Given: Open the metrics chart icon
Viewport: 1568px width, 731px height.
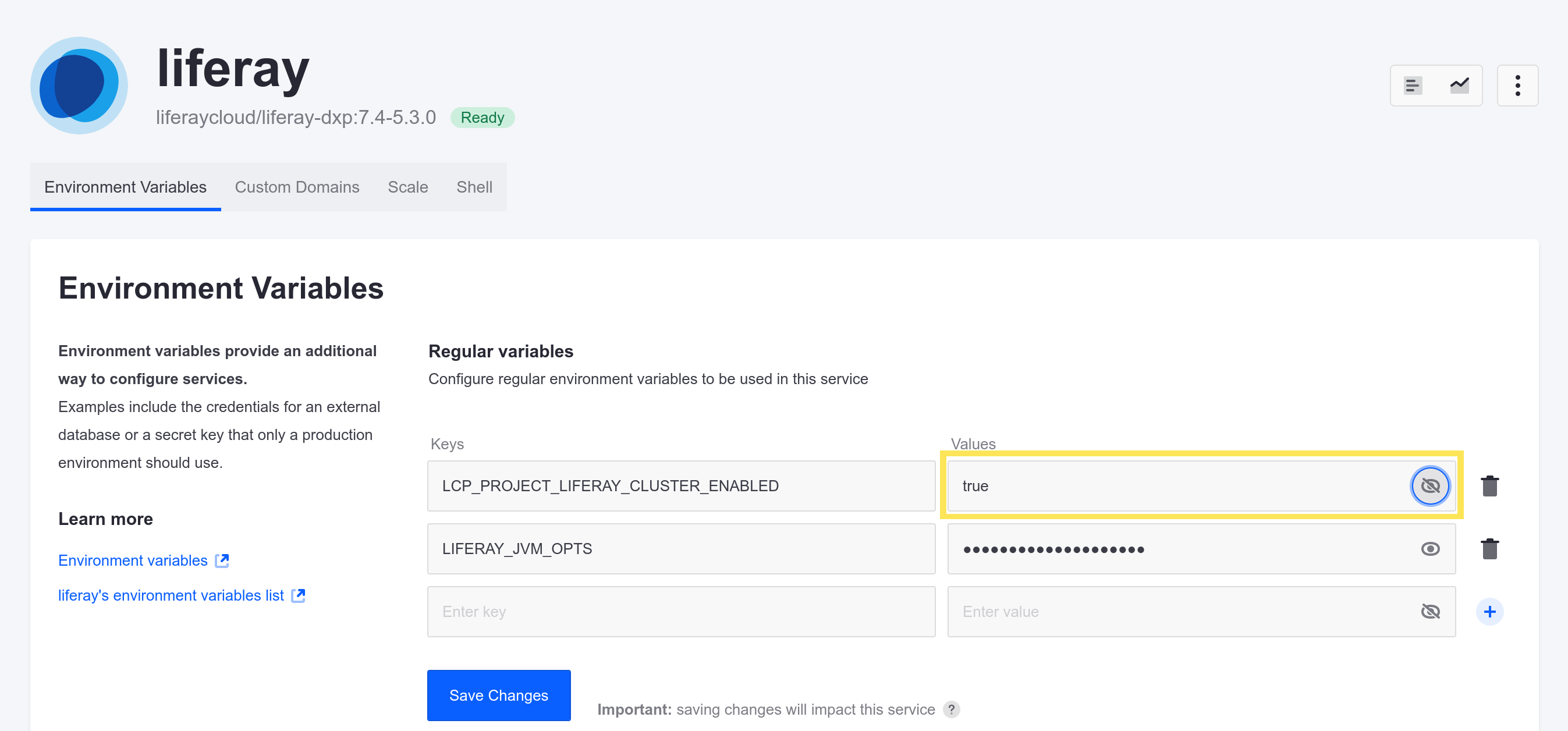Looking at the screenshot, I should tap(1459, 86).
